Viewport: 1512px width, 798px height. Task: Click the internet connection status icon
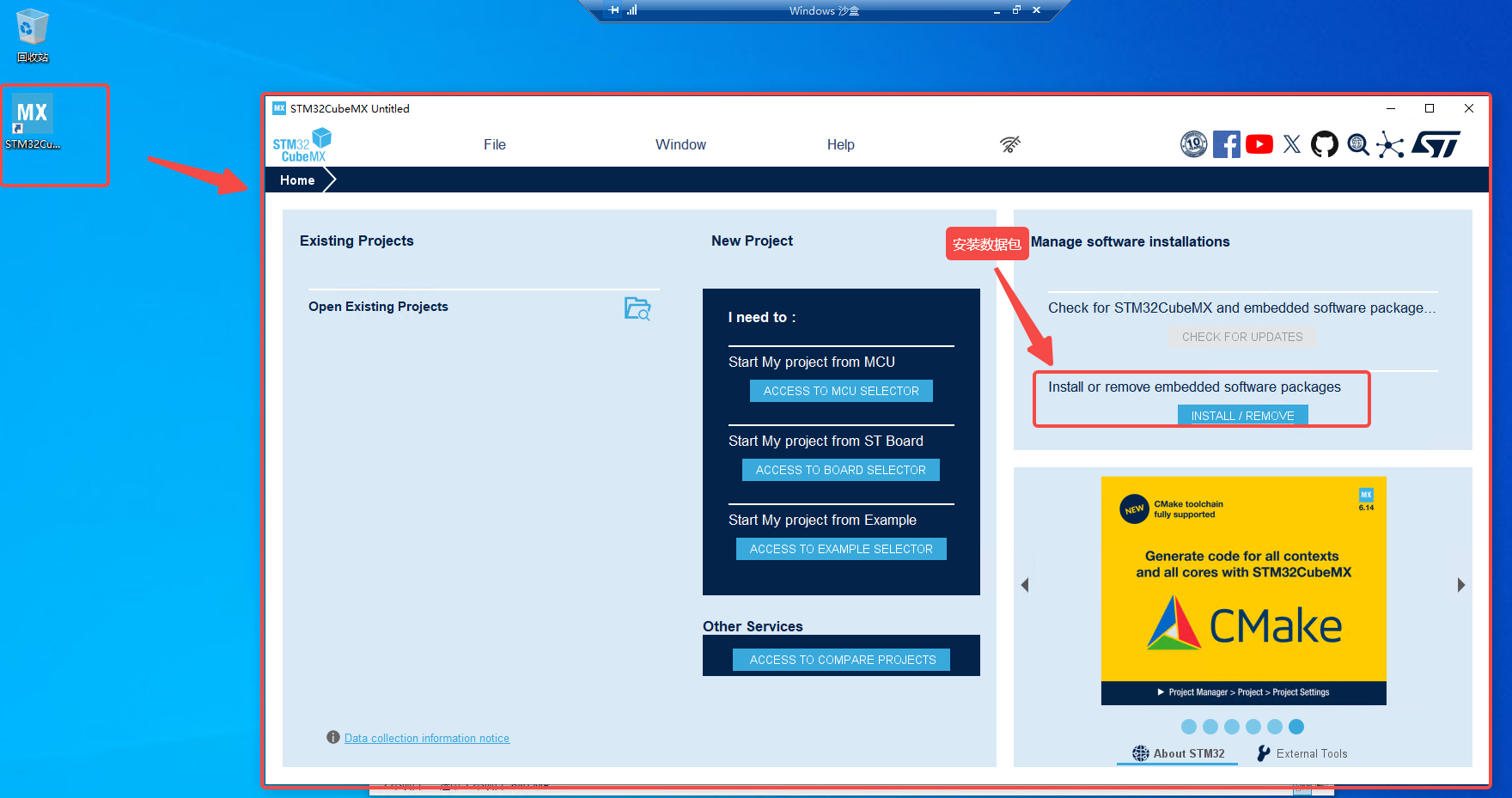click(x=1010, y=144)
